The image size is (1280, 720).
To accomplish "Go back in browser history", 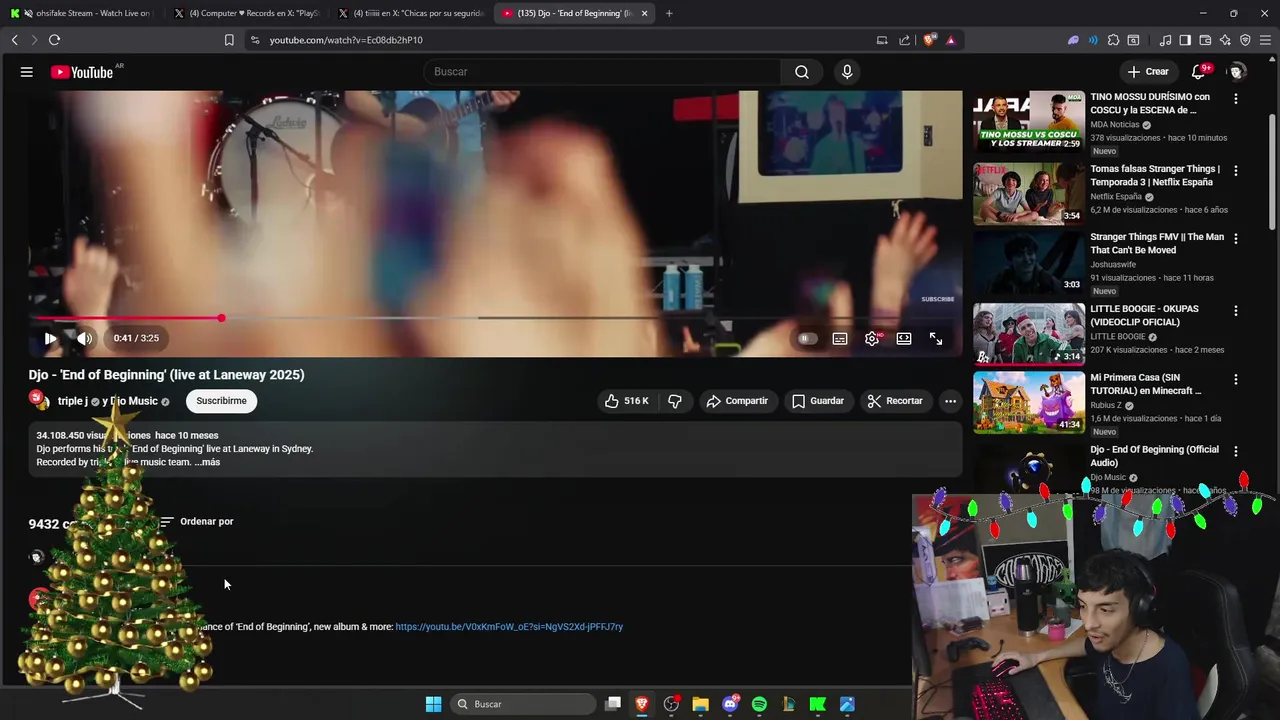I will (x=14, y=40).
